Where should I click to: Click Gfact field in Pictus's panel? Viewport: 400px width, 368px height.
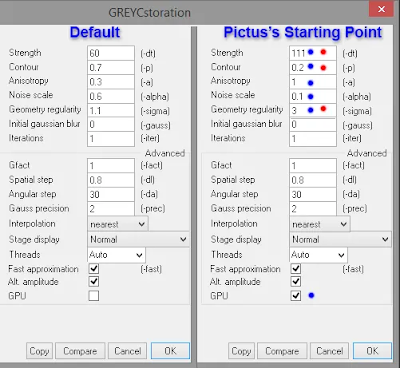click(x=313, y=166)
